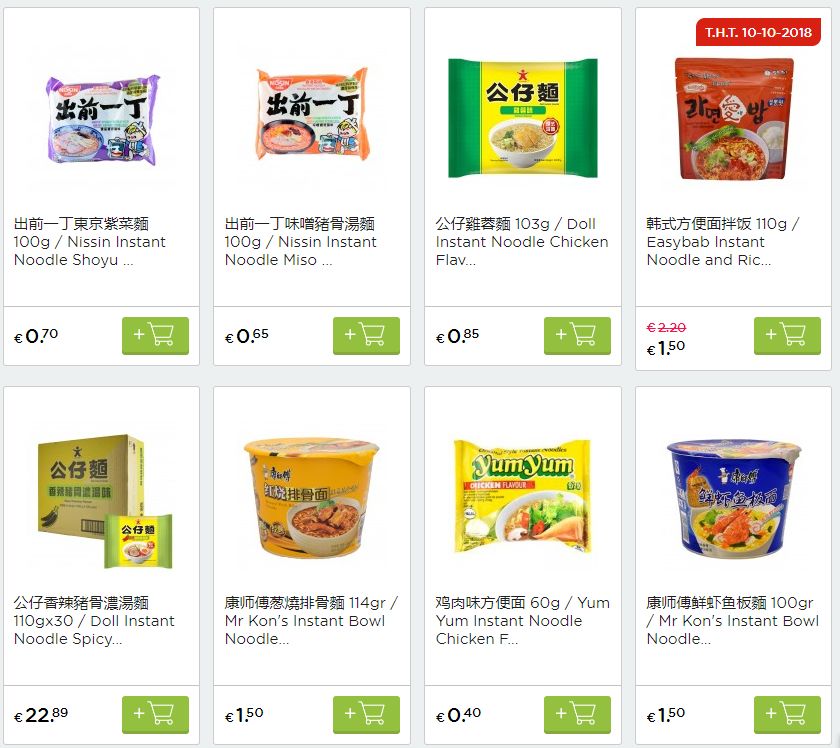View orange Nissin Miso noodle package image

point(313,114)
